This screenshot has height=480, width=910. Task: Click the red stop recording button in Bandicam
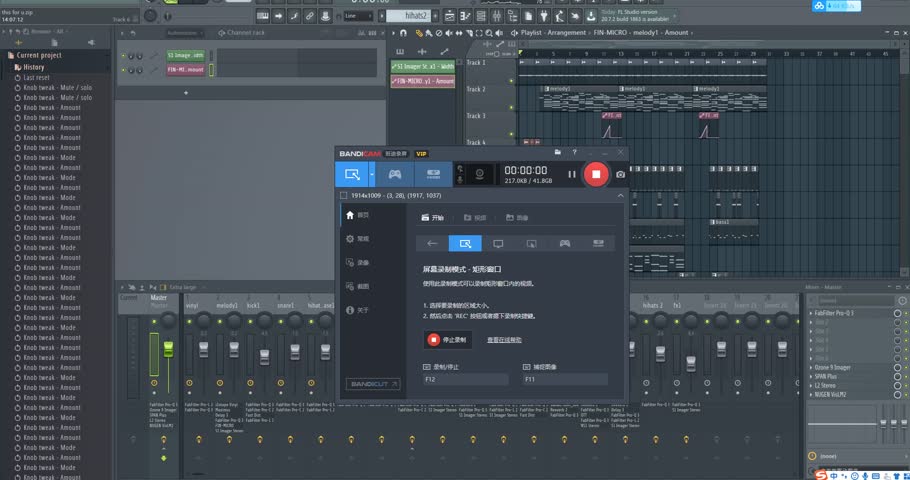click(x=596, y=174)
